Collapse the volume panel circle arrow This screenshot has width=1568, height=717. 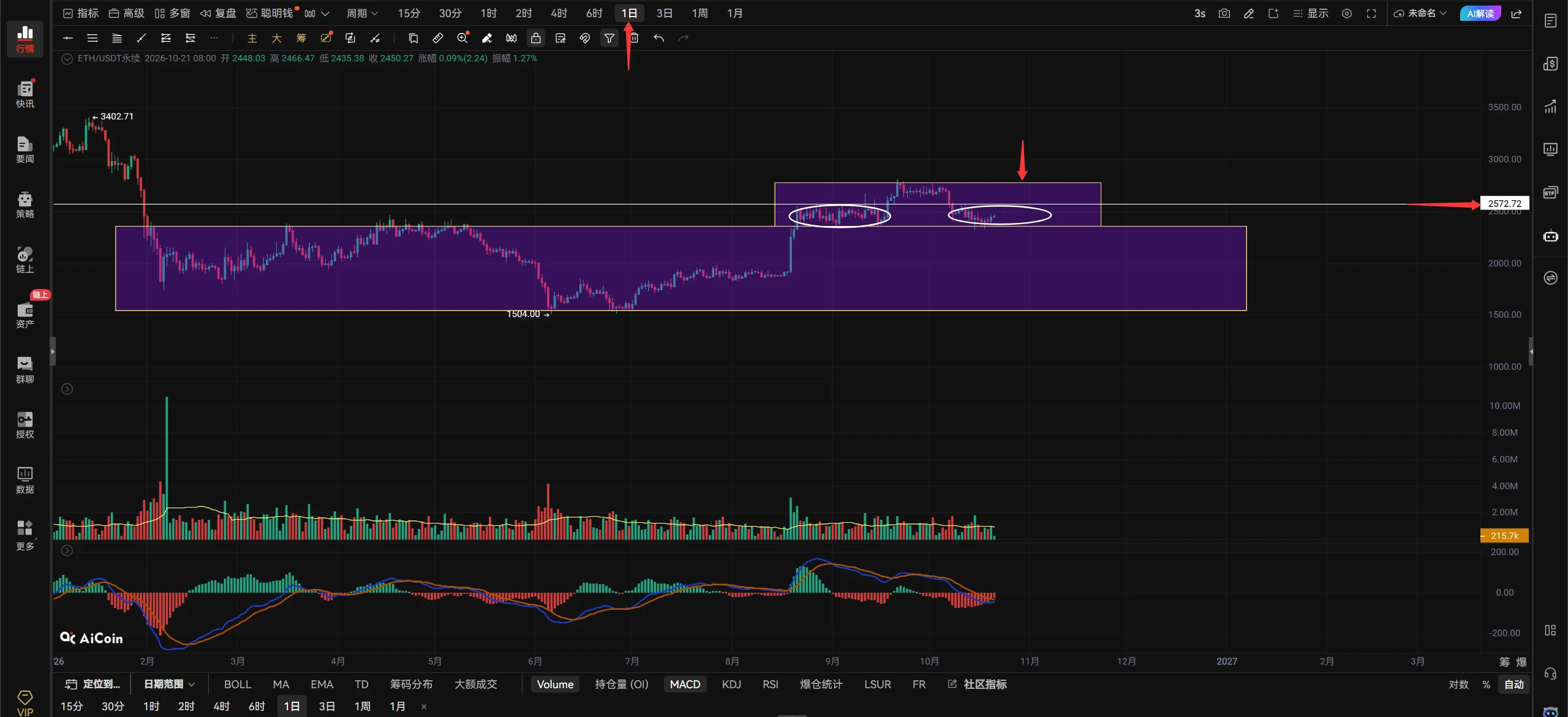(67, 389)
